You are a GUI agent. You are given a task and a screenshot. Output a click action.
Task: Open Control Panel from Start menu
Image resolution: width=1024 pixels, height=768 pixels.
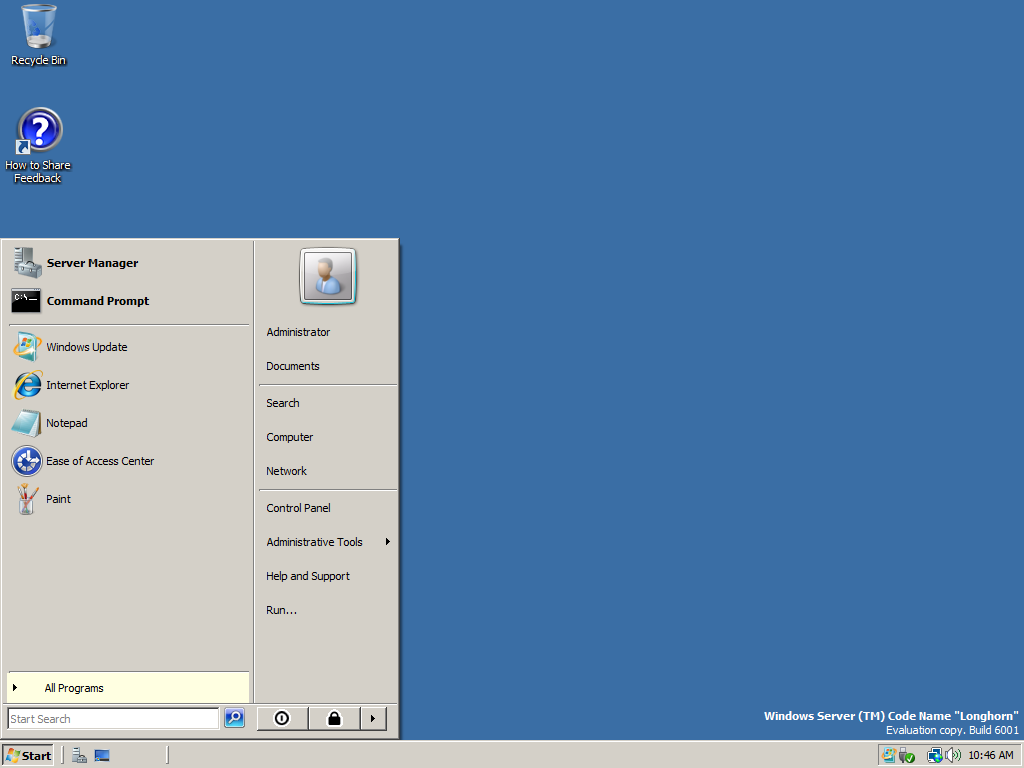298,508
